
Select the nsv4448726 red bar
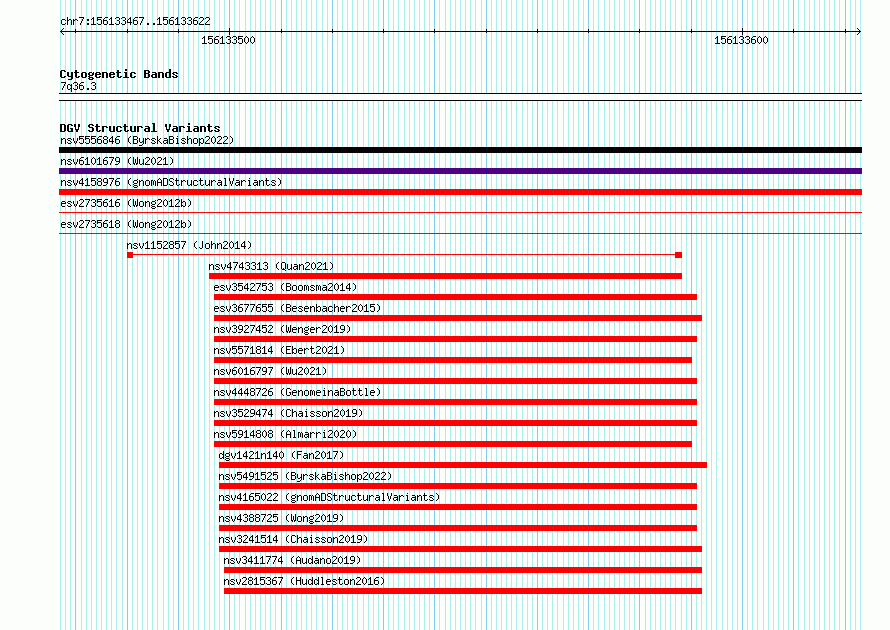[455, 402]
